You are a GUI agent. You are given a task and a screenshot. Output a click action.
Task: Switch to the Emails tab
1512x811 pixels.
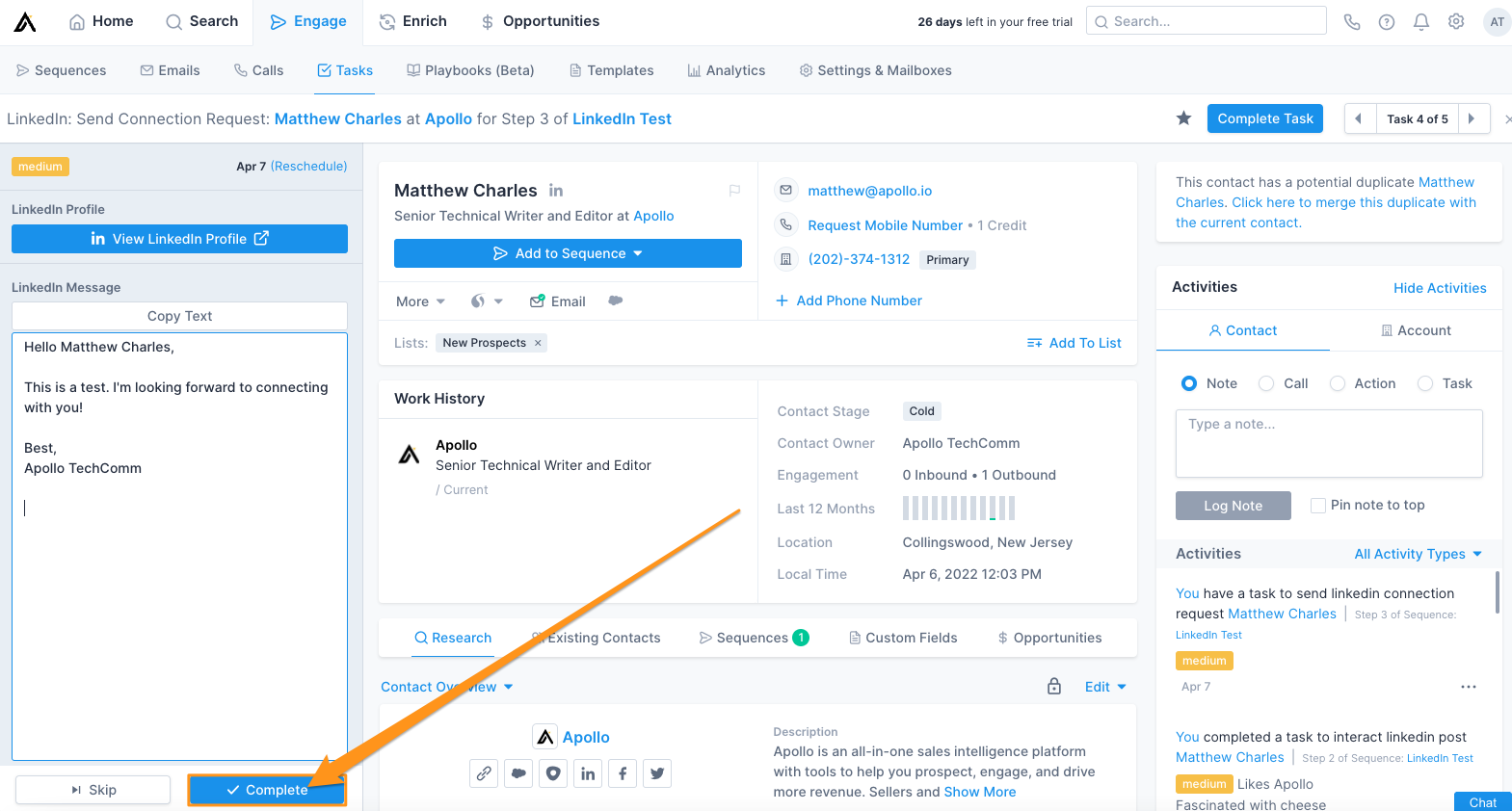(x=170, y=70)
